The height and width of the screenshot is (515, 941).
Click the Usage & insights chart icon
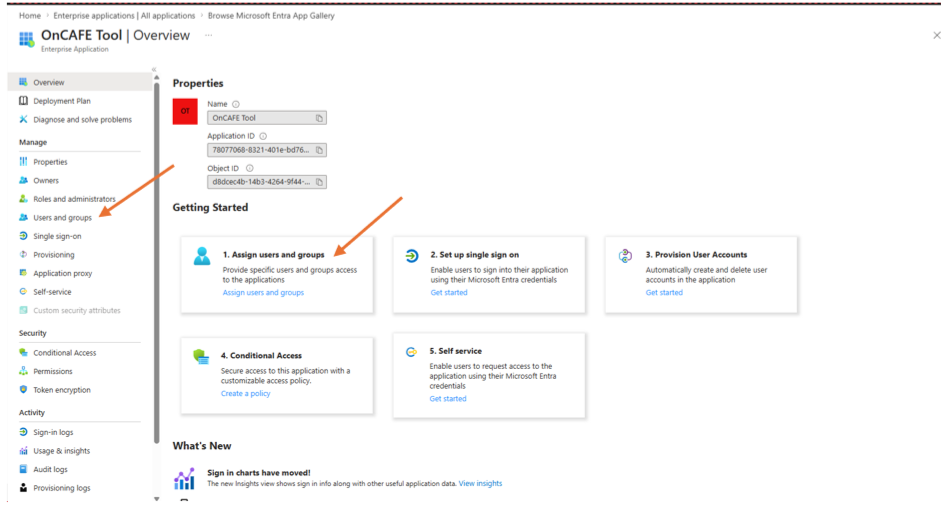(x=23, y=451)
